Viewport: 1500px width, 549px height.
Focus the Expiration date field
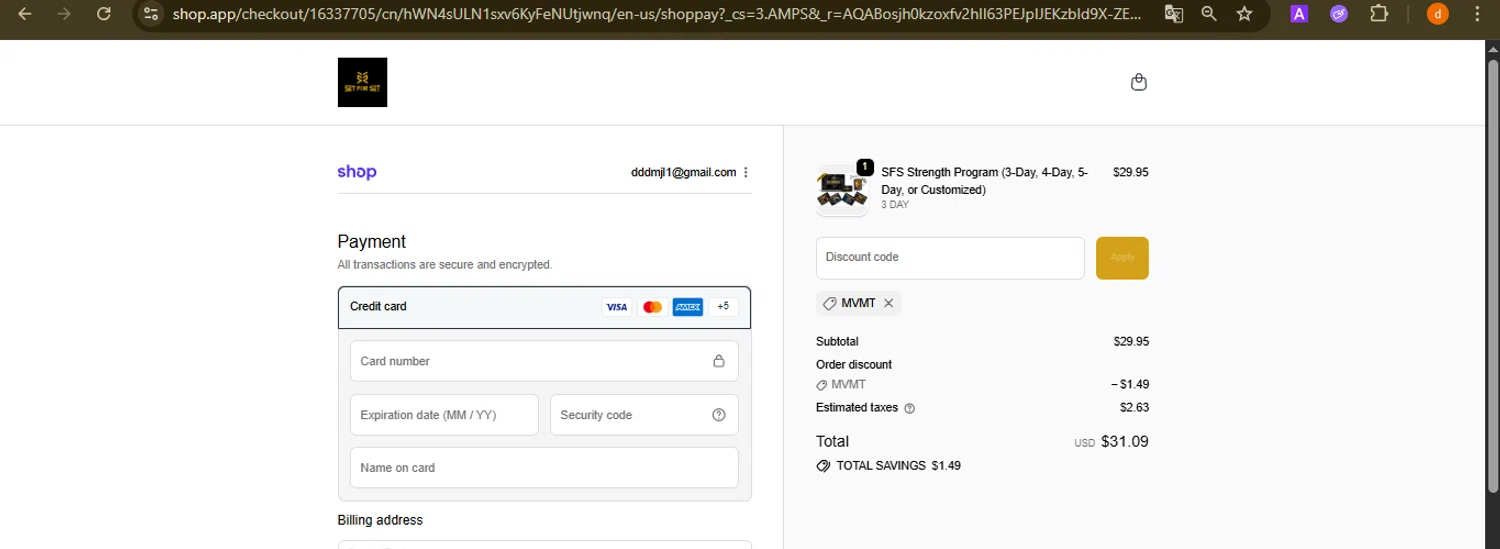coord(444,415)
